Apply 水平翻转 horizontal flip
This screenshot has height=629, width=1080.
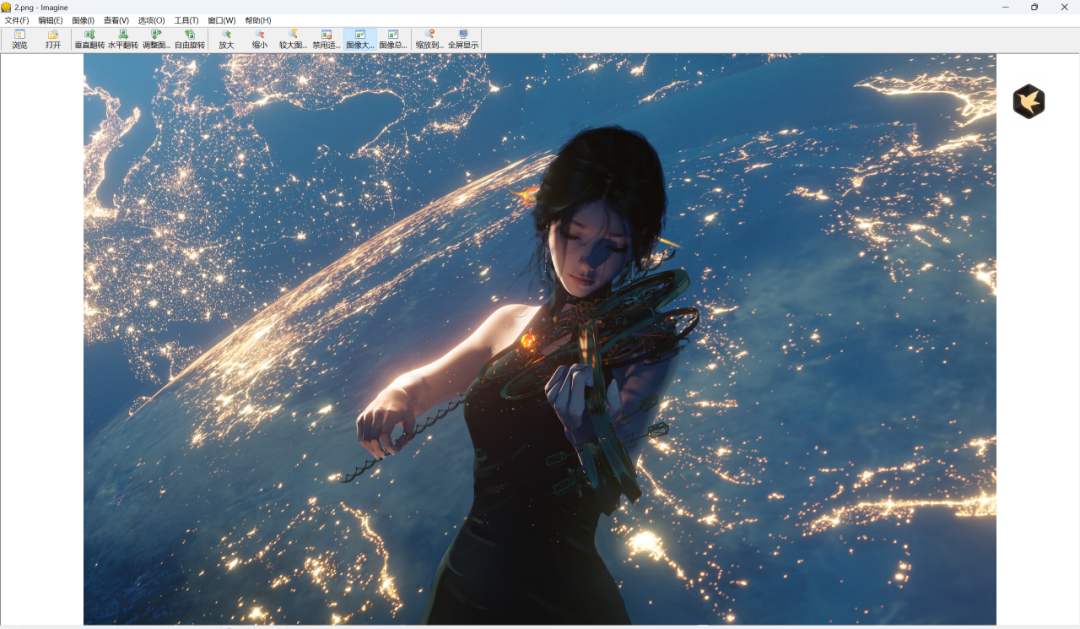(x=123, y=39)
